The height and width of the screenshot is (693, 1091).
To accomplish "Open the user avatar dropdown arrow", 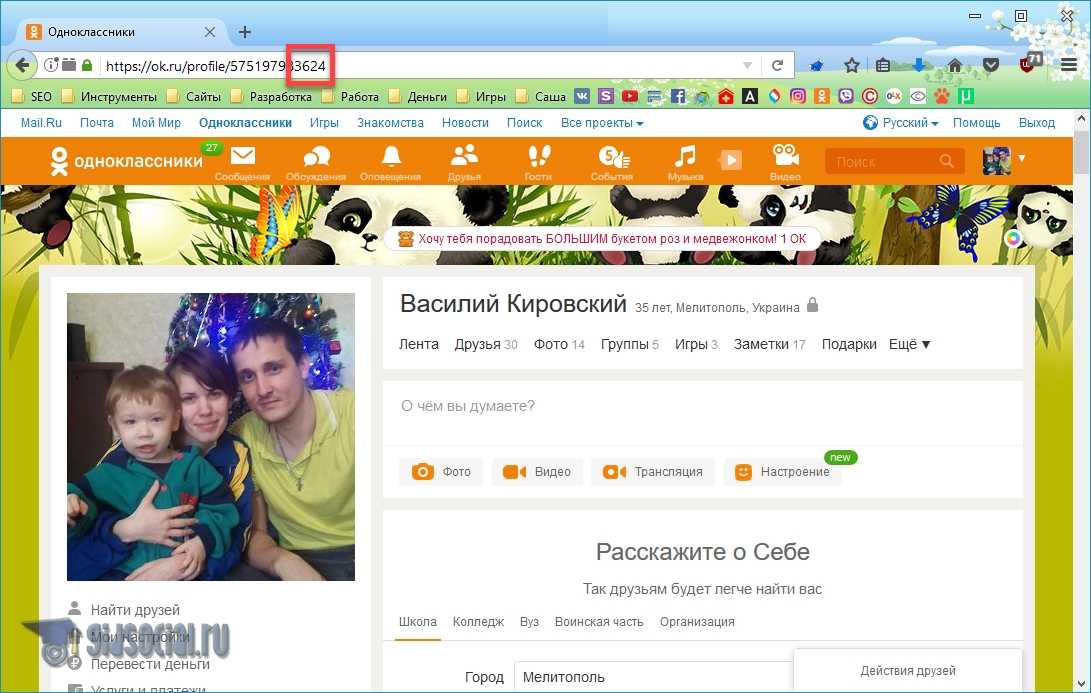I will click(1021, 159).
